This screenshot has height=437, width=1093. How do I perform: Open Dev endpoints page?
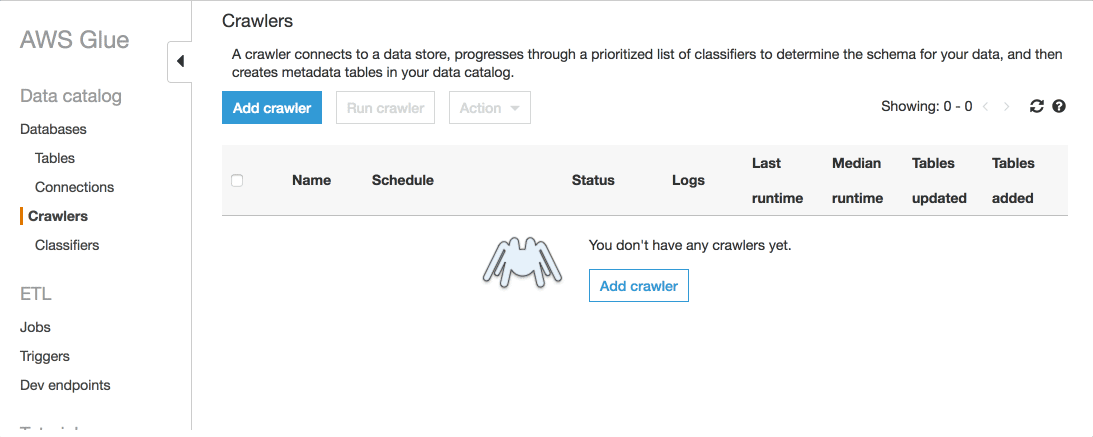65,385
